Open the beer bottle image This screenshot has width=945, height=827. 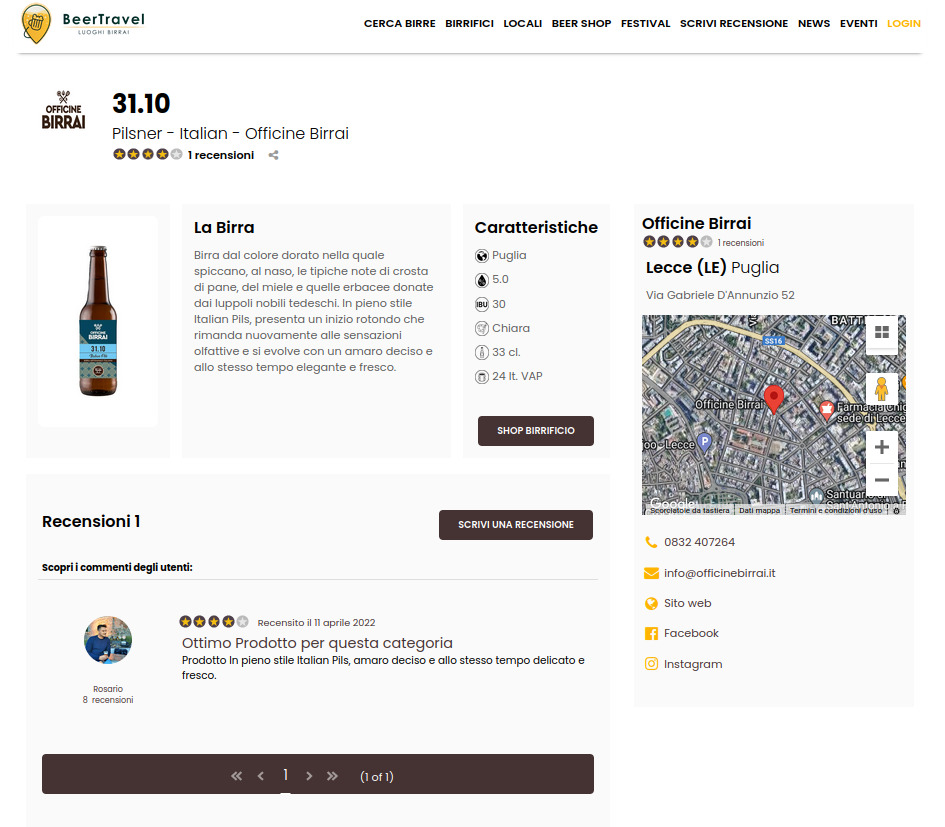click(98, 321)
